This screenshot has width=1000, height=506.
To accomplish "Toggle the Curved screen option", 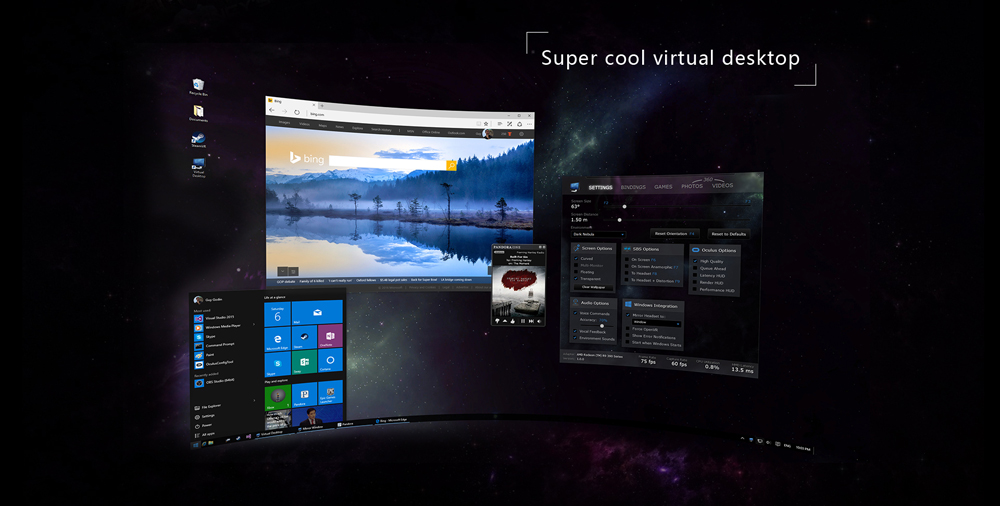I will [x=577, y=258].
